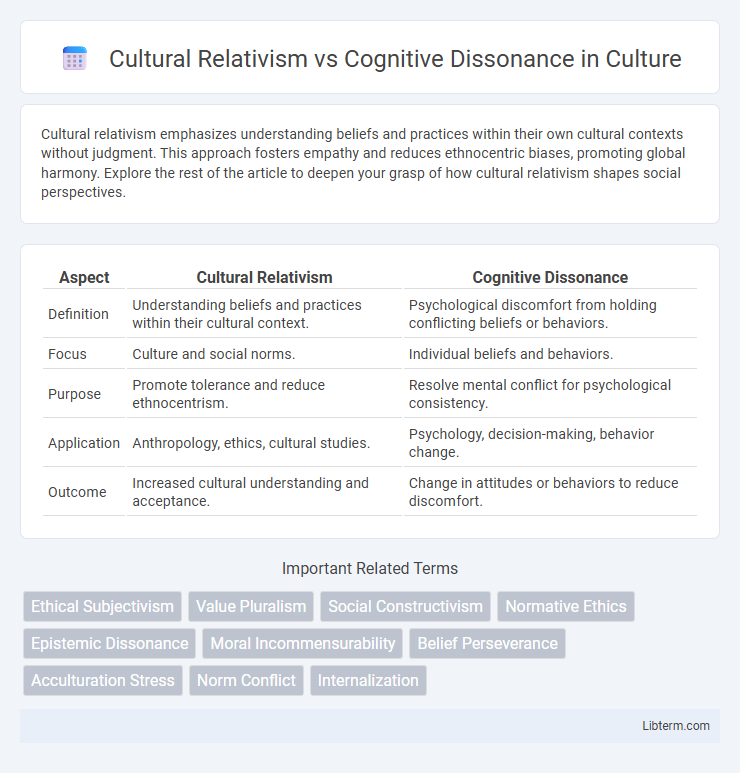This screenshot has height=773, width=740.
Task: Click the calendar icon beside the title
Action: coord(75,59)
